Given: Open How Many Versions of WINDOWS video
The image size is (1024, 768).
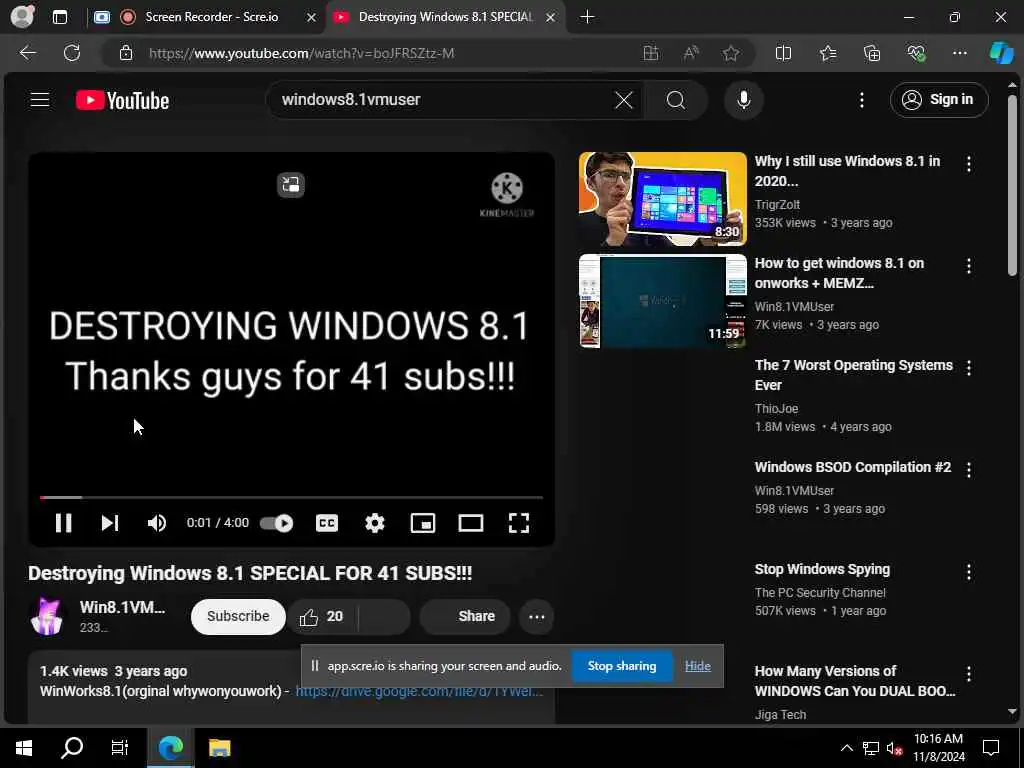Looking at the screenshot, I should (855, 680).
